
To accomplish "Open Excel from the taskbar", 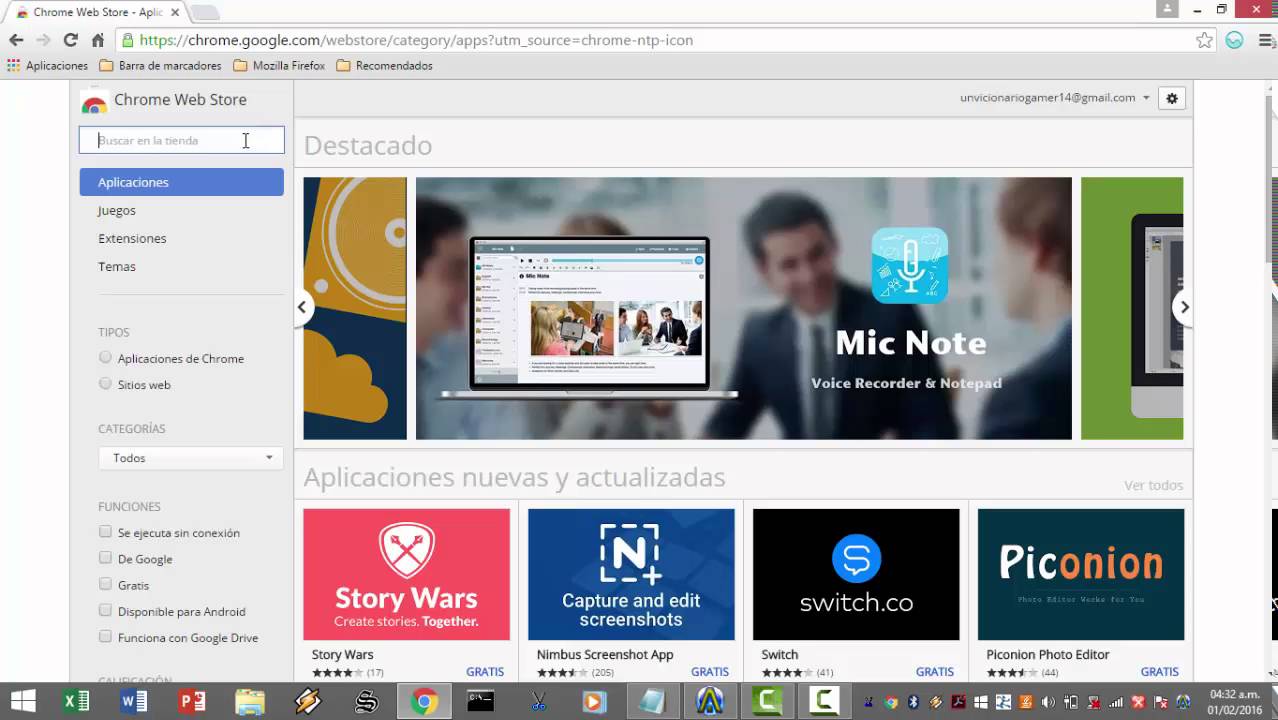I will tap(77, 701).
